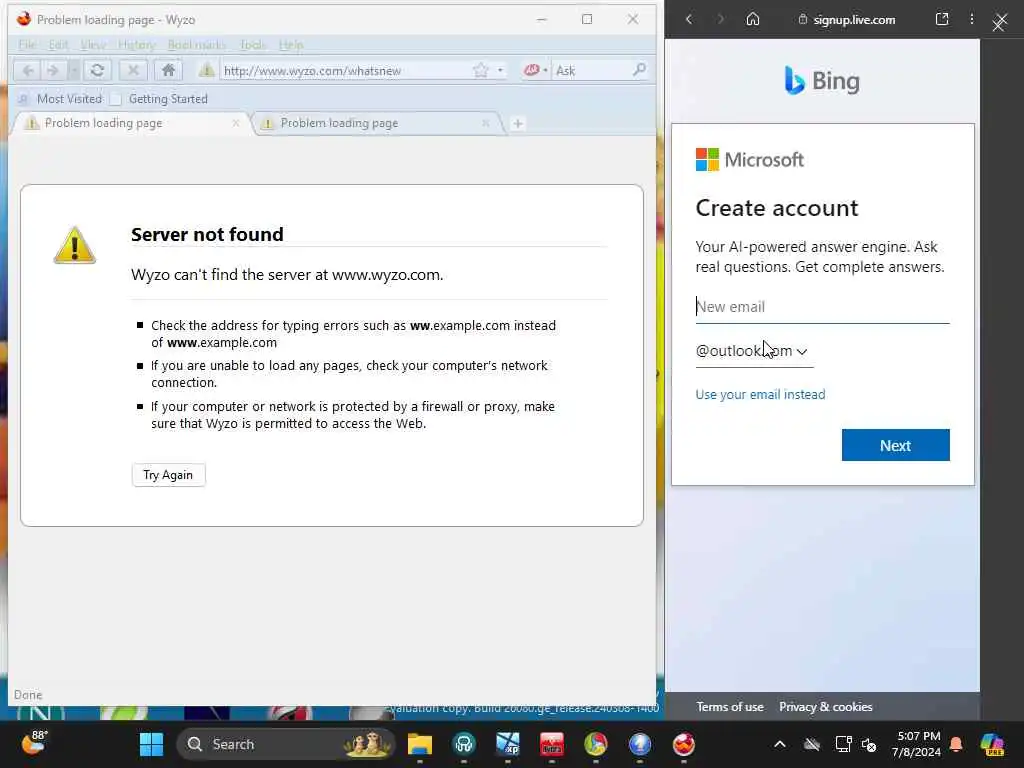The image size is (1024, 768).
Task: Go forward in Wyzo browser toolbar
Action: [54, 71]
